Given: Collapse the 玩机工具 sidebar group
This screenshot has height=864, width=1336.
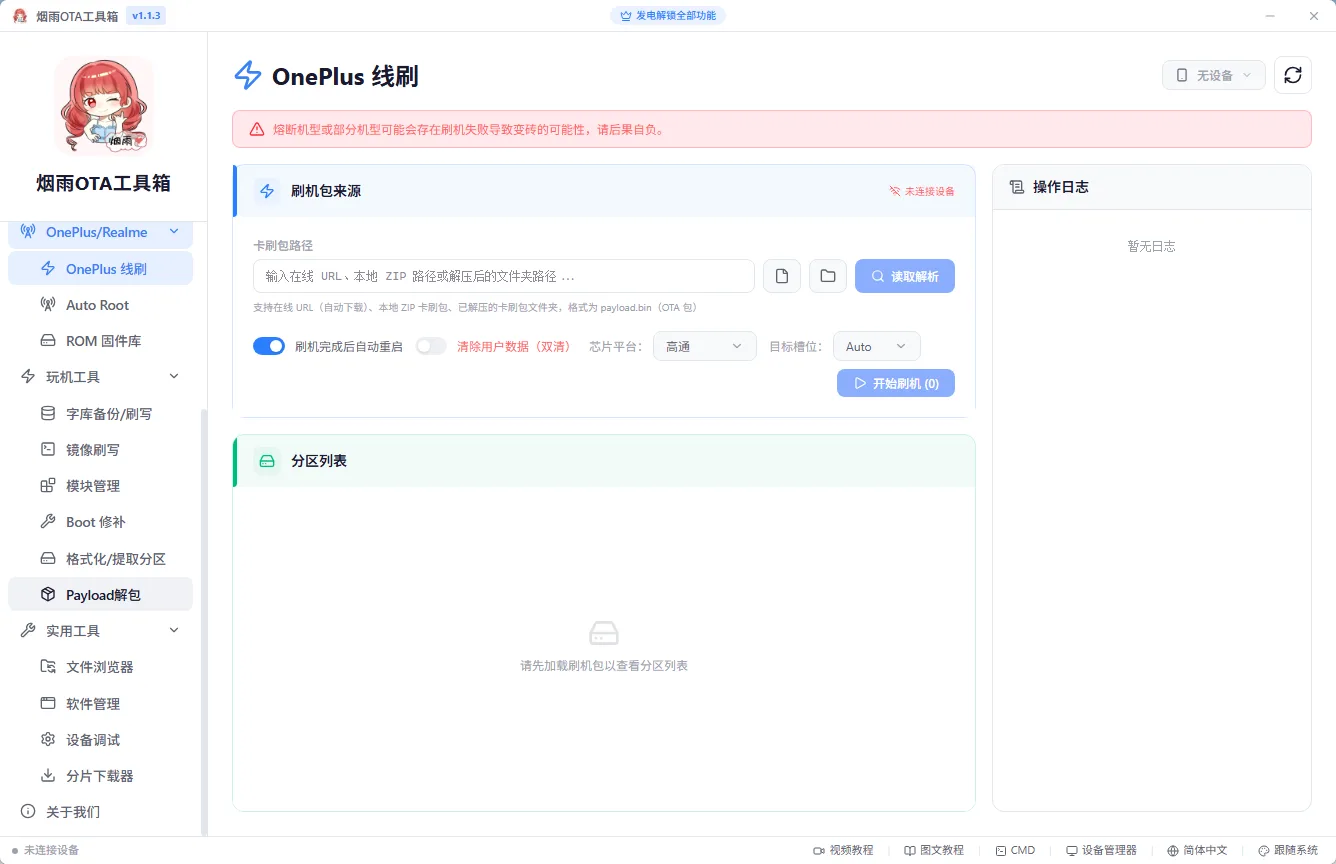Looking at the screenshot, I should (x=100, y=377).
